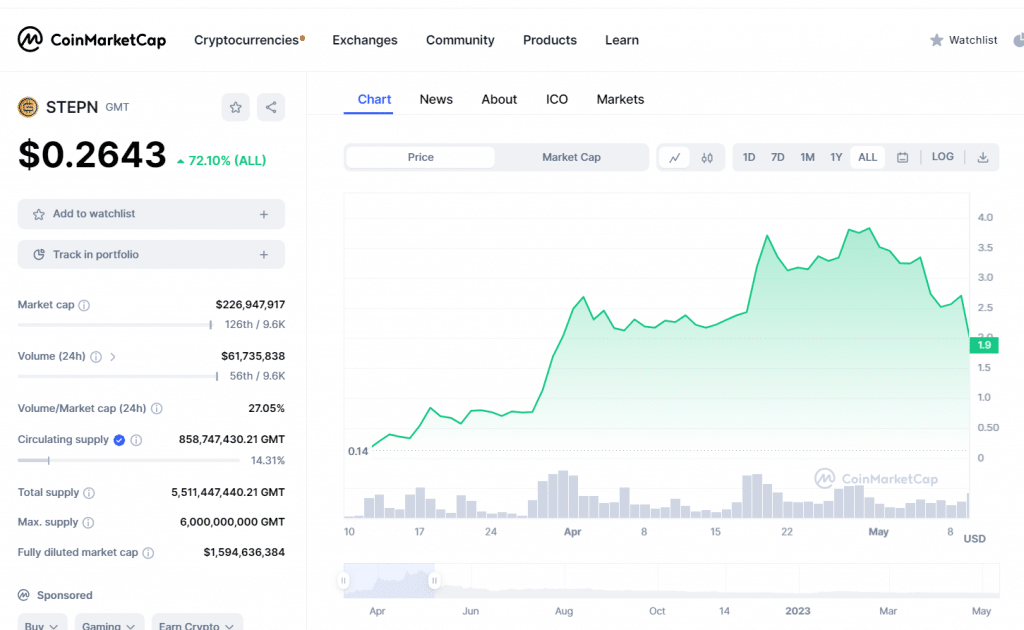Select the Market Cap toggle option

pos(571,157)
